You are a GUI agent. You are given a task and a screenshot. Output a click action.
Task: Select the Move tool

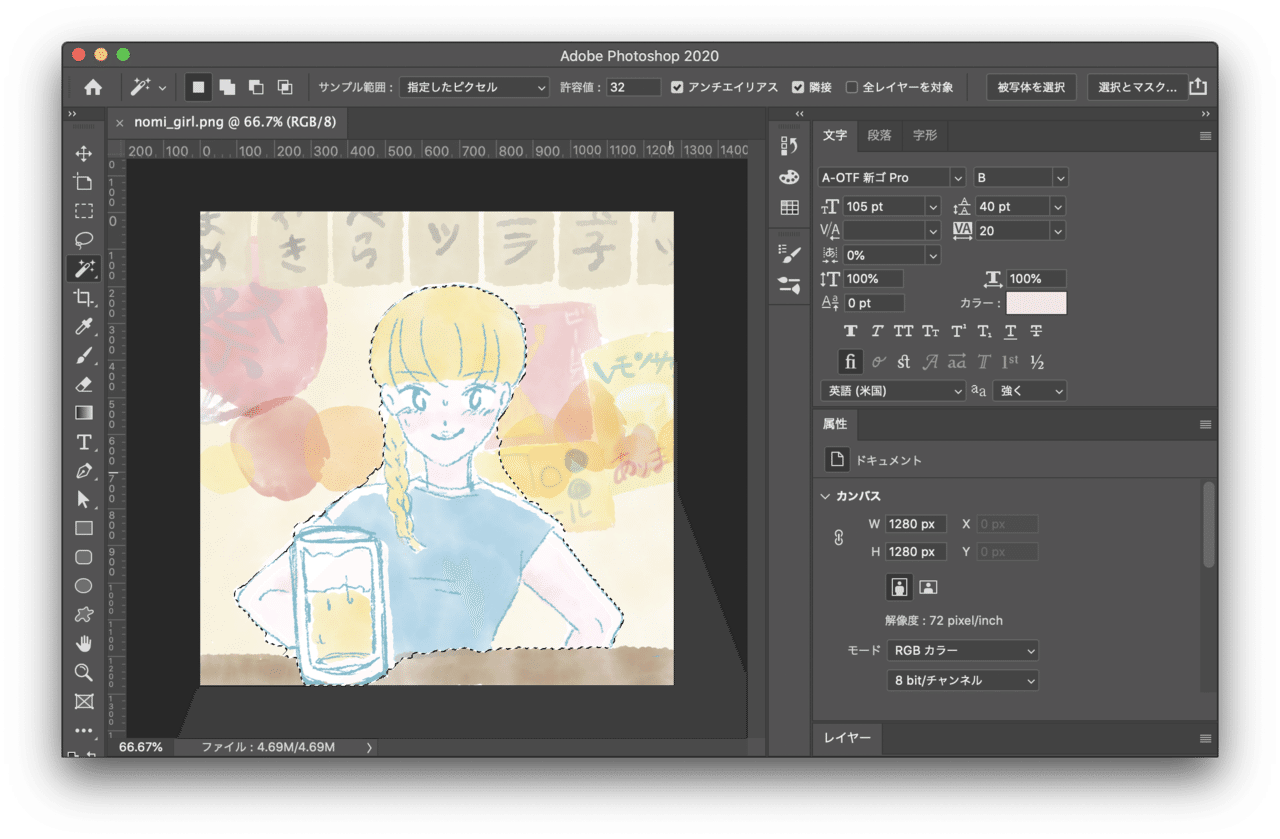point(84,153)
